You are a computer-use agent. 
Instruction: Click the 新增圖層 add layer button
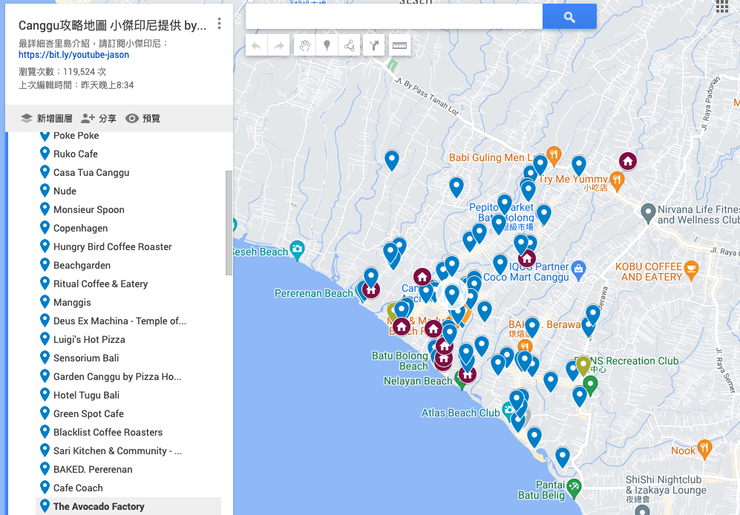(46, 118)
